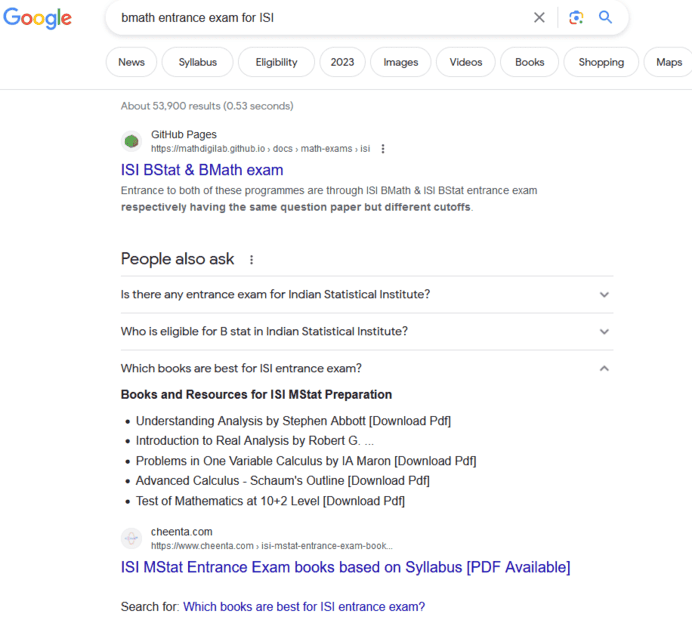This screenshot has width=692, height=620.
Task: Expand the B stat eligibility question
Action: (604, 332)
